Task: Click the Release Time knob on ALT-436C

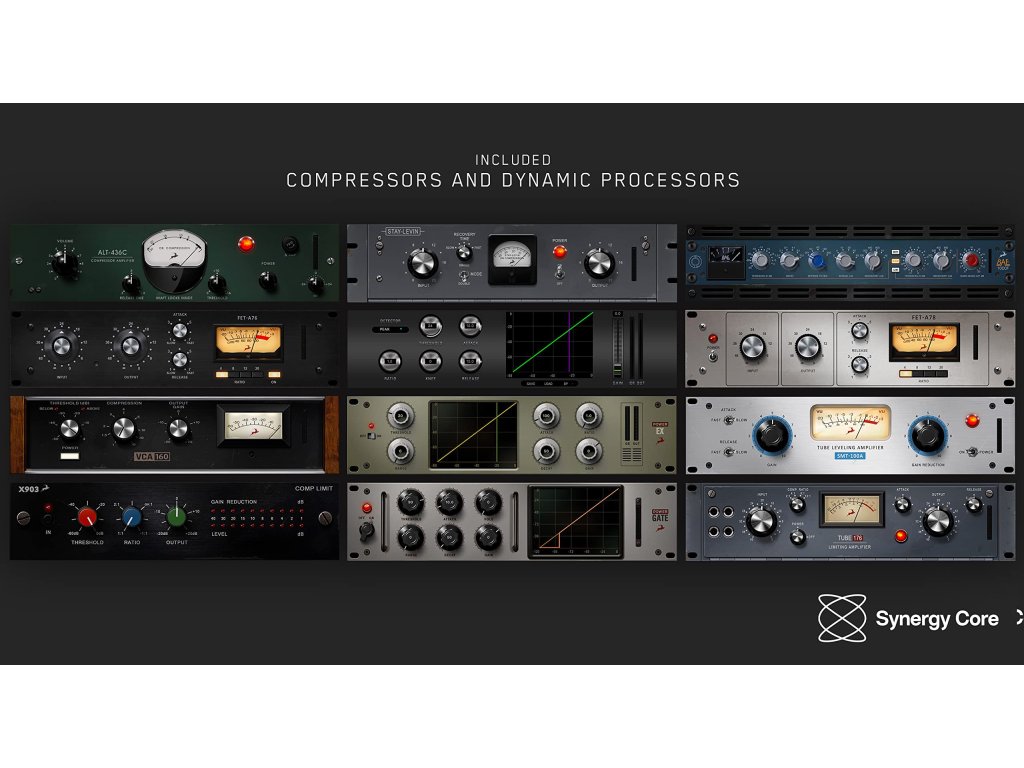Action: [131, 284]
